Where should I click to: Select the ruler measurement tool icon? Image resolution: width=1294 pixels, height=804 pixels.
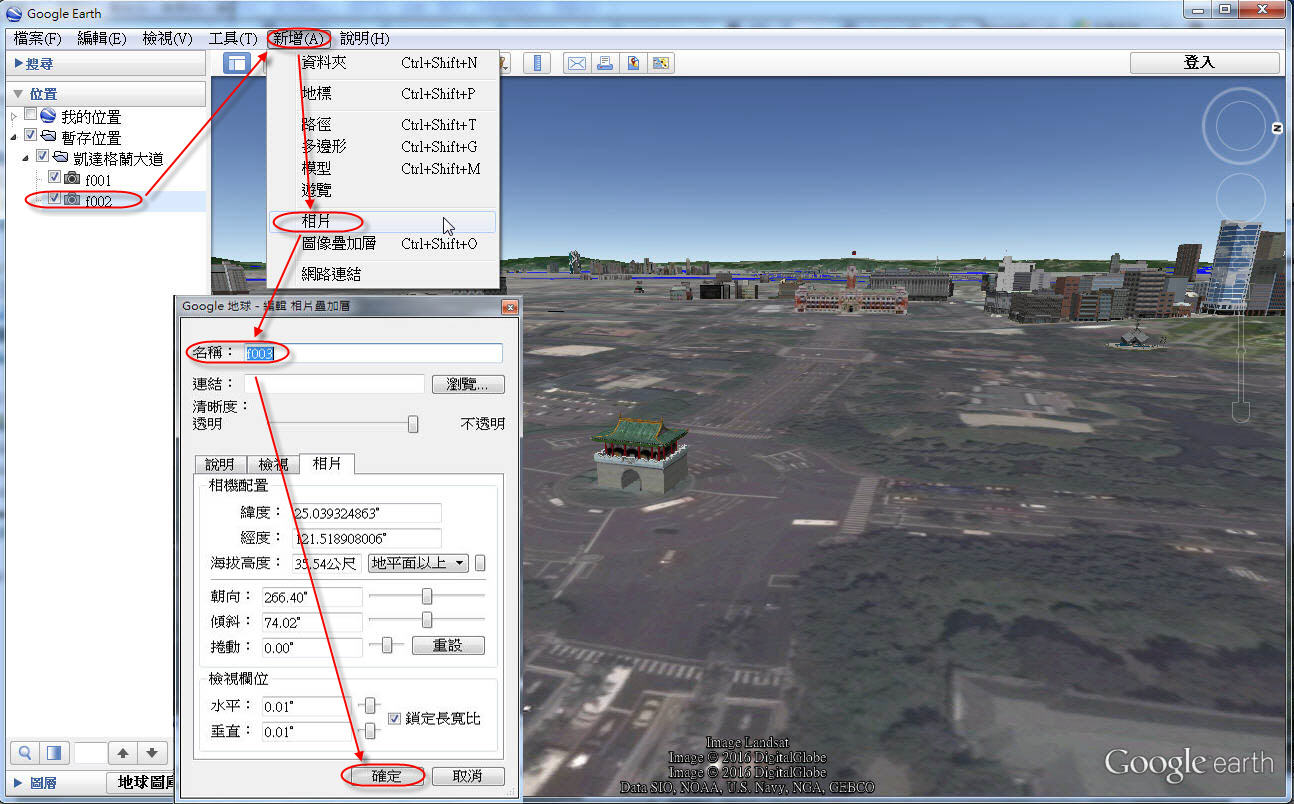click(x=538, y=63)
